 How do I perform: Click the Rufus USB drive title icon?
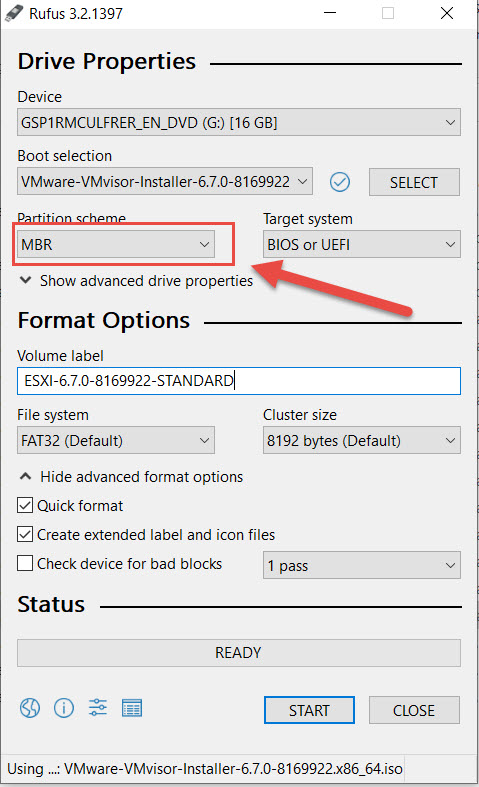[x=14, y=13]
